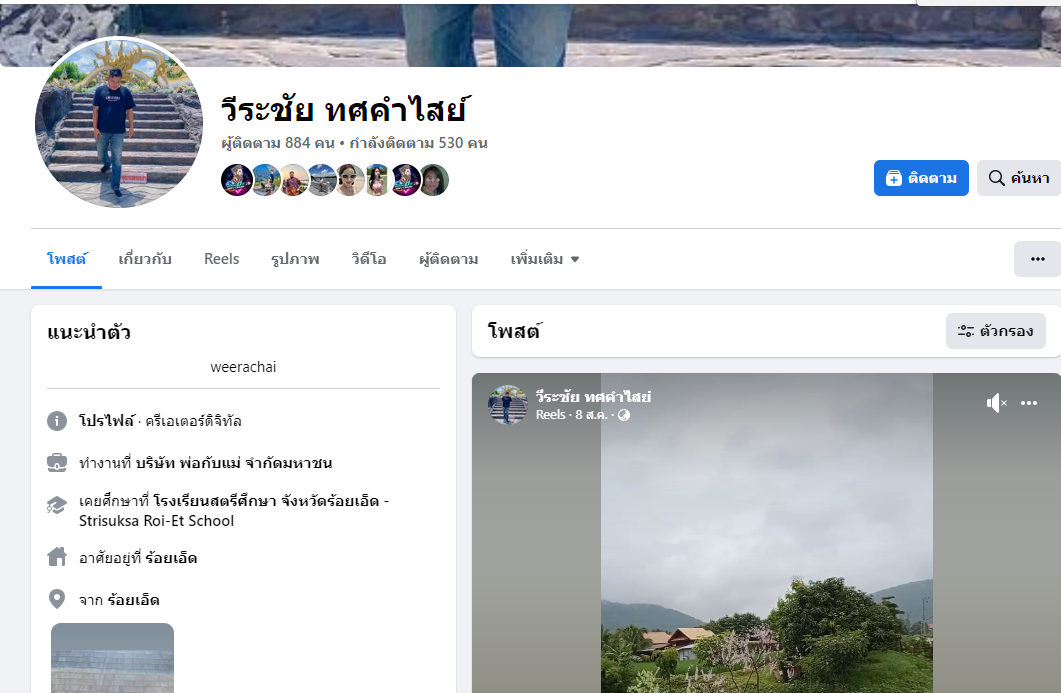Open the reel post's three-dot menu
The image size is (1061, 693).
click(x=1029, y=403)
